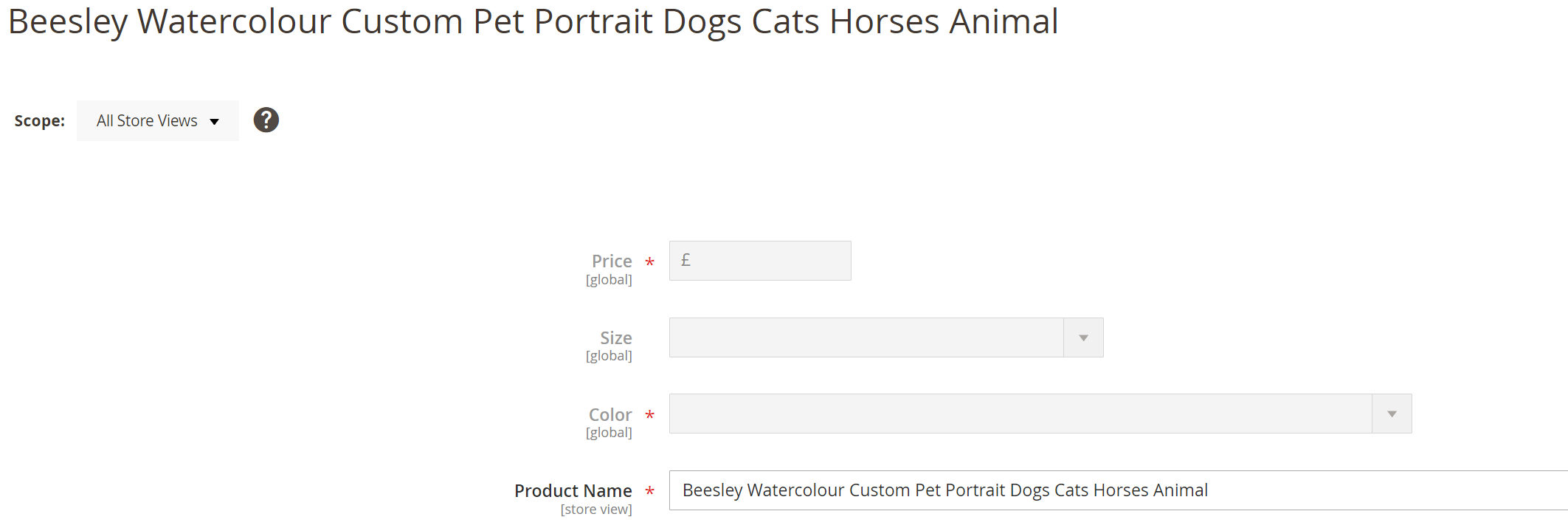Screen dimensions: 1568x528
Task: Click the [global] label under Size
Action: [x=609, y=355]
